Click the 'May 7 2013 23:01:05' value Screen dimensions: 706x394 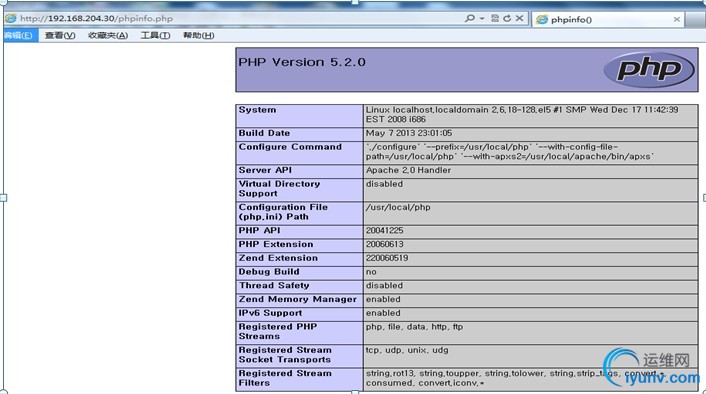click(409, 133)
